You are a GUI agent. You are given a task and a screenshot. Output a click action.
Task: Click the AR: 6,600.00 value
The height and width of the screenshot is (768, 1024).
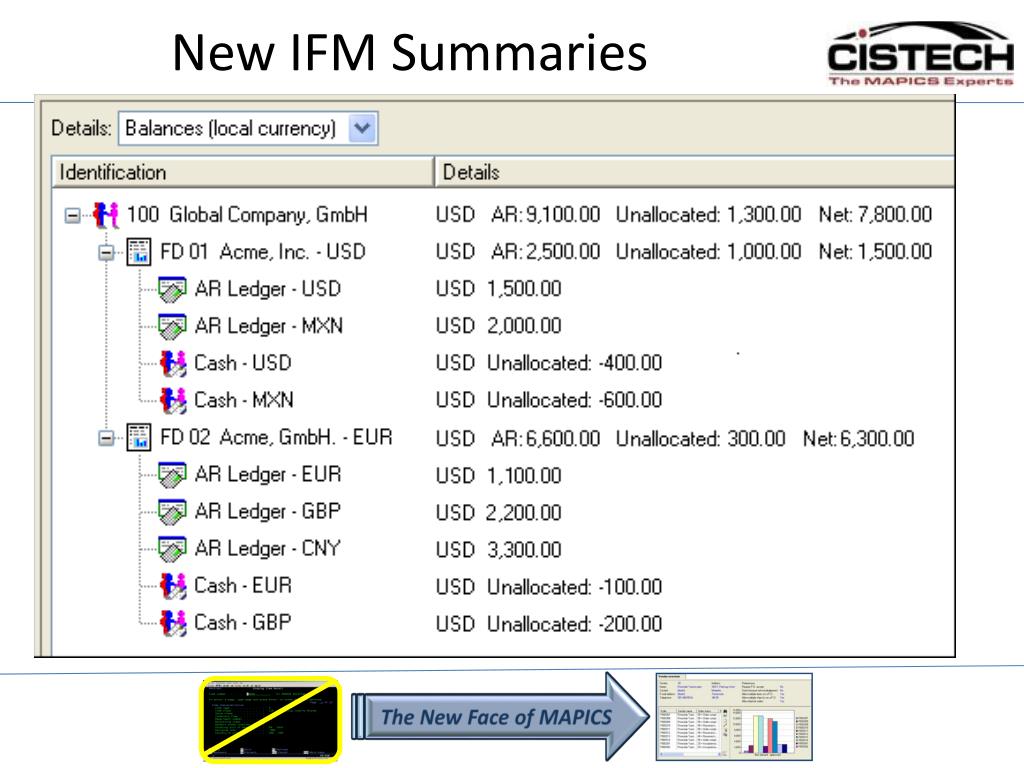545,439
